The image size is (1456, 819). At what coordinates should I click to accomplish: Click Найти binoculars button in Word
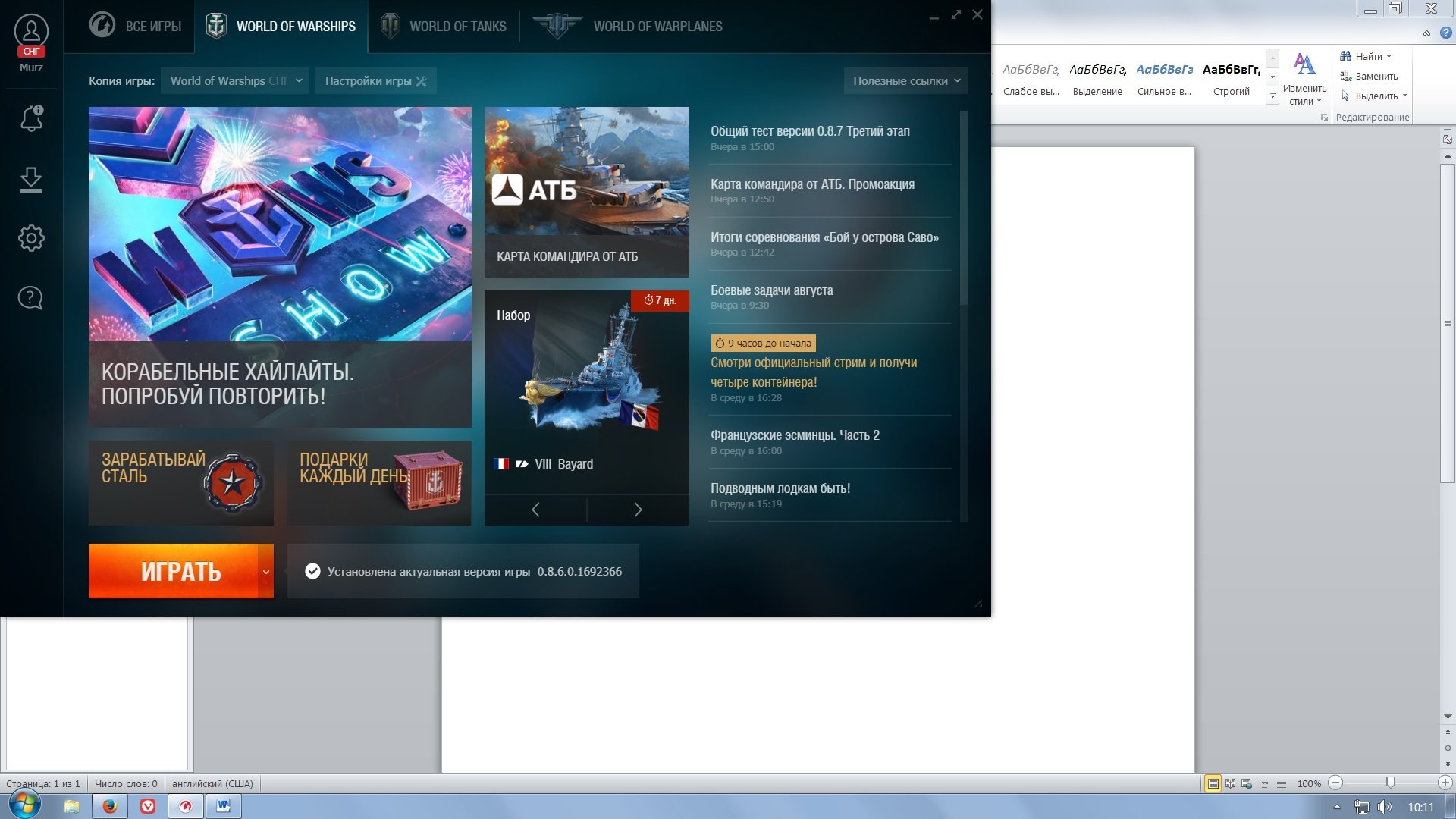pyautogui.click(x=1366, y=56)
